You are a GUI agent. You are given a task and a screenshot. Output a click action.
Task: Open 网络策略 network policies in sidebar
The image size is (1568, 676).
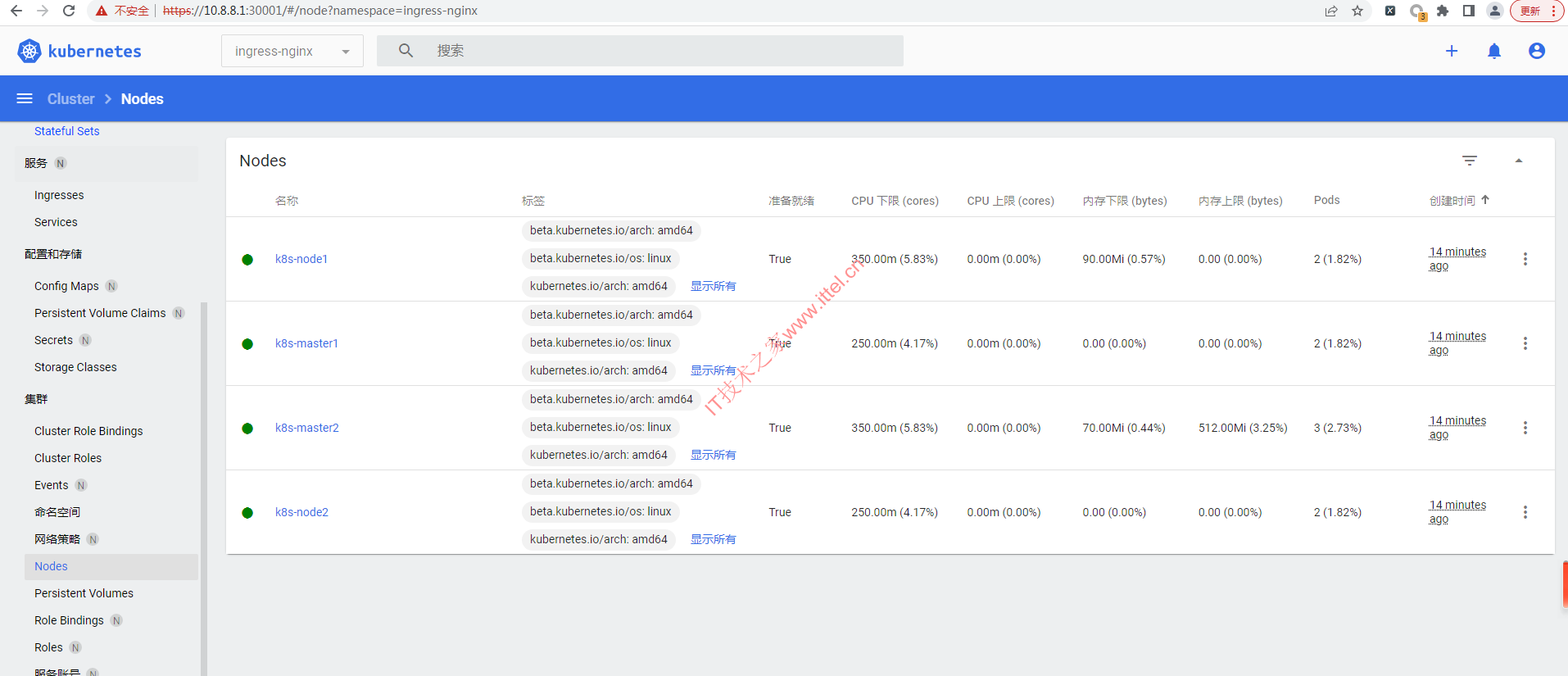[x=57, y=539]
